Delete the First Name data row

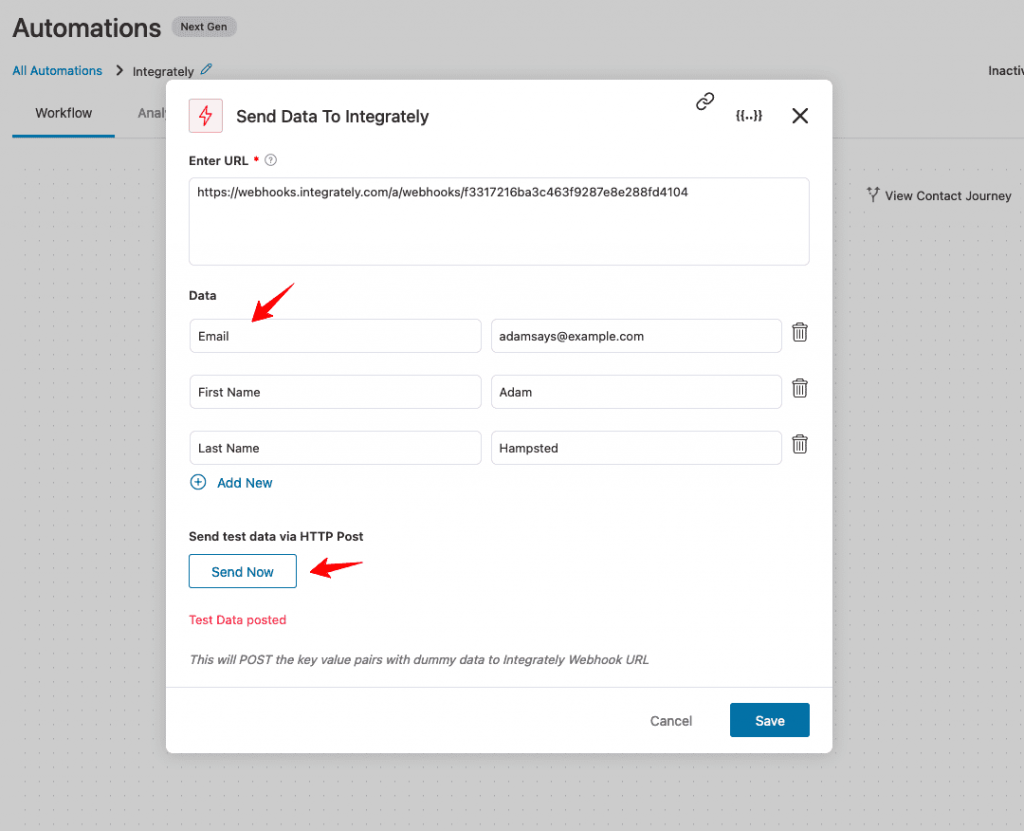800,389
